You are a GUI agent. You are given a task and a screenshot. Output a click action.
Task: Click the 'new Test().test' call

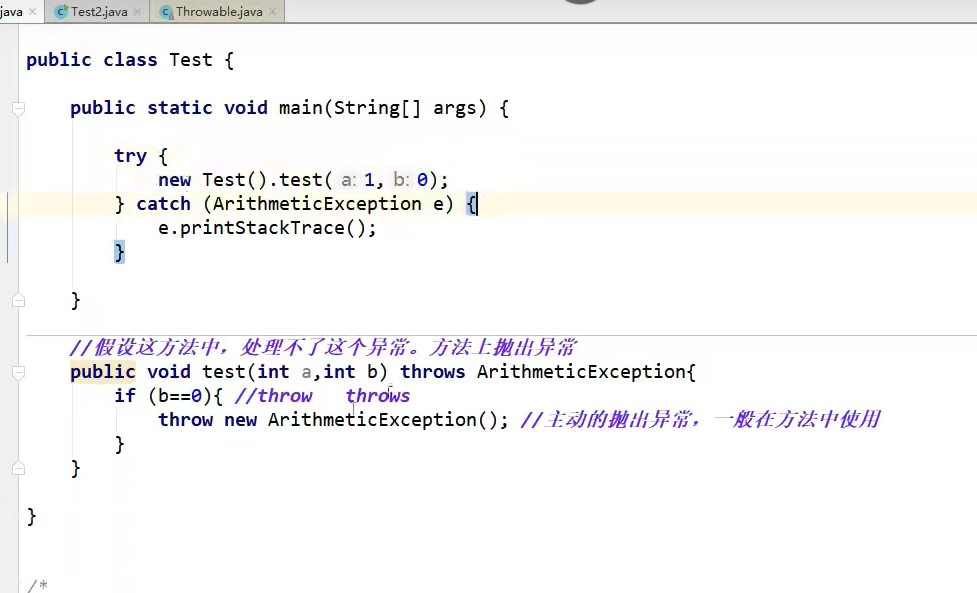(x=240, y=180)
